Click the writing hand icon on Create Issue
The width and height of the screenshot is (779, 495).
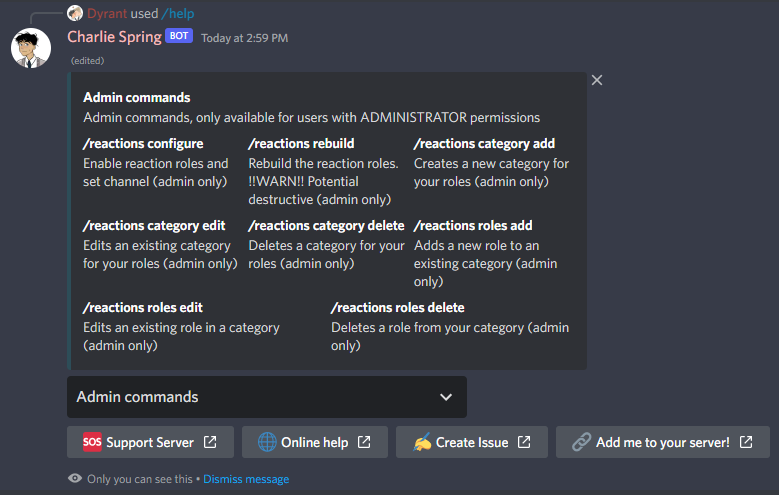[x=421, y=442]
